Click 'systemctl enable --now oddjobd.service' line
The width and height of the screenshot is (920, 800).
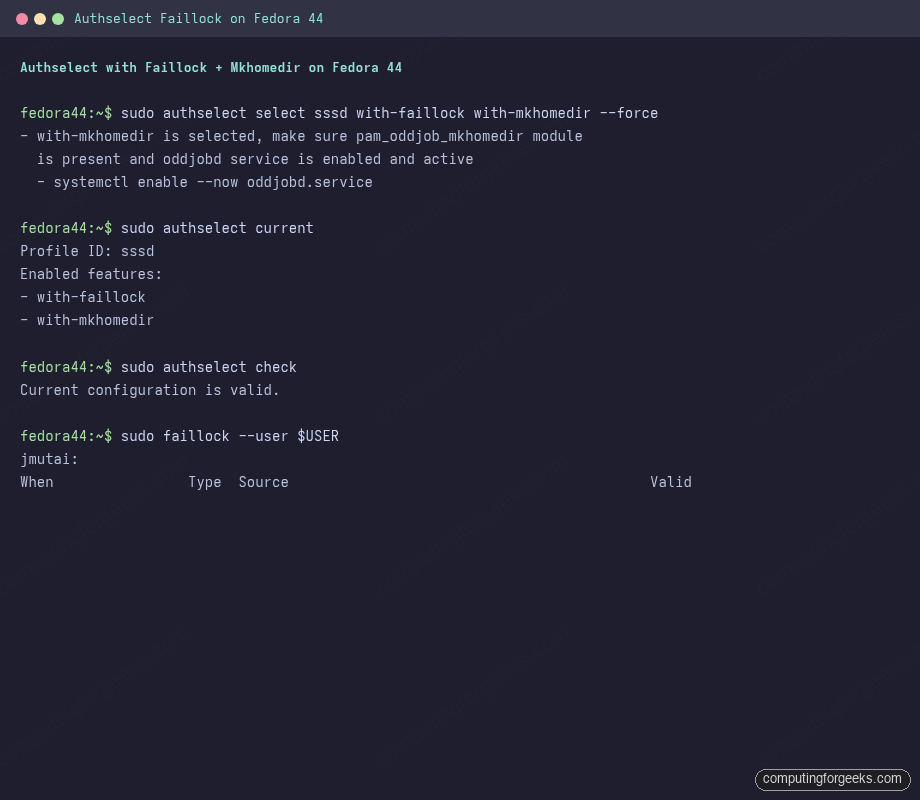tap(205, 183)
